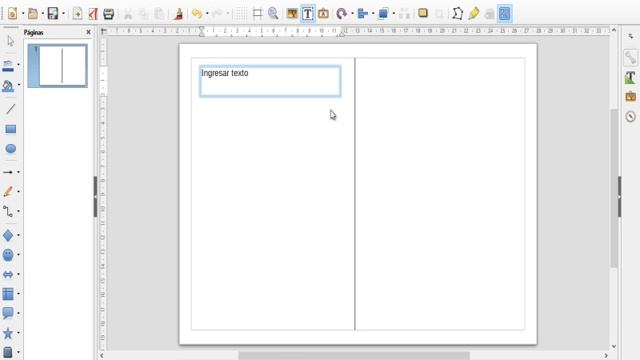Click the Arrange objects icon
The image size is (640, 360).
pyautogui.click(x=383, y=13)
